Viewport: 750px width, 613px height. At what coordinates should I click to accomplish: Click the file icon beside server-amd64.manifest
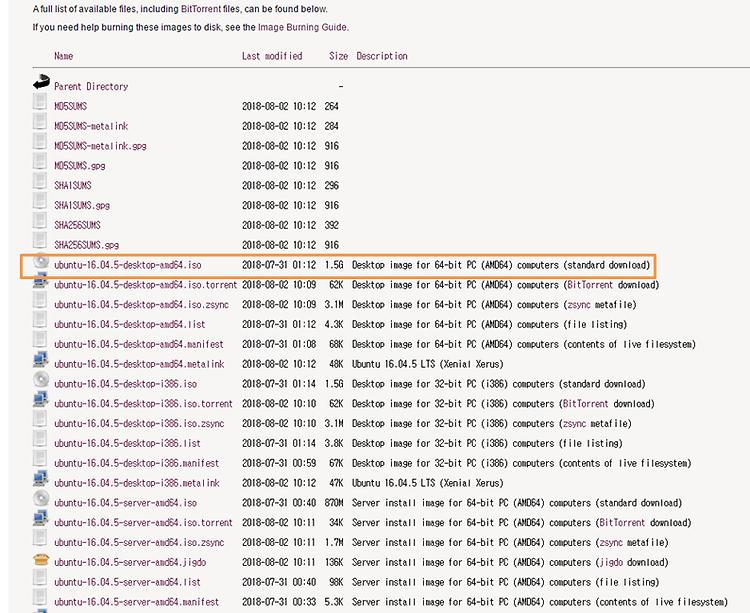tap(40, 598)
